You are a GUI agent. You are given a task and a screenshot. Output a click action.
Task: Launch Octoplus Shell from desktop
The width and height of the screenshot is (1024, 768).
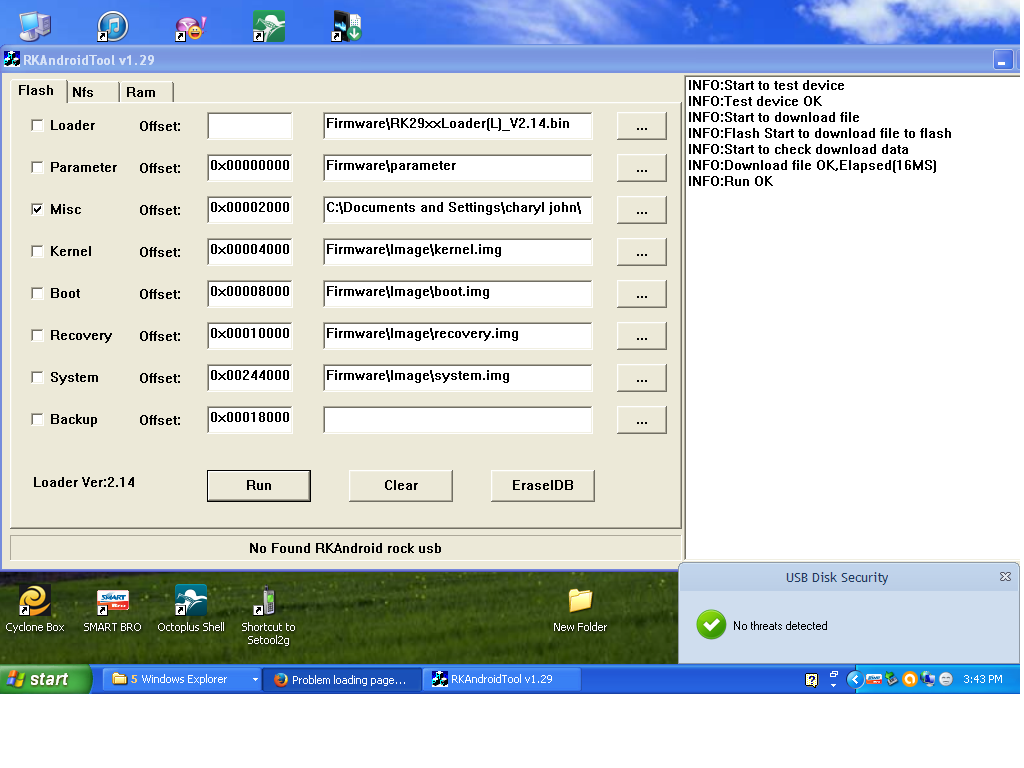(191, 602)
